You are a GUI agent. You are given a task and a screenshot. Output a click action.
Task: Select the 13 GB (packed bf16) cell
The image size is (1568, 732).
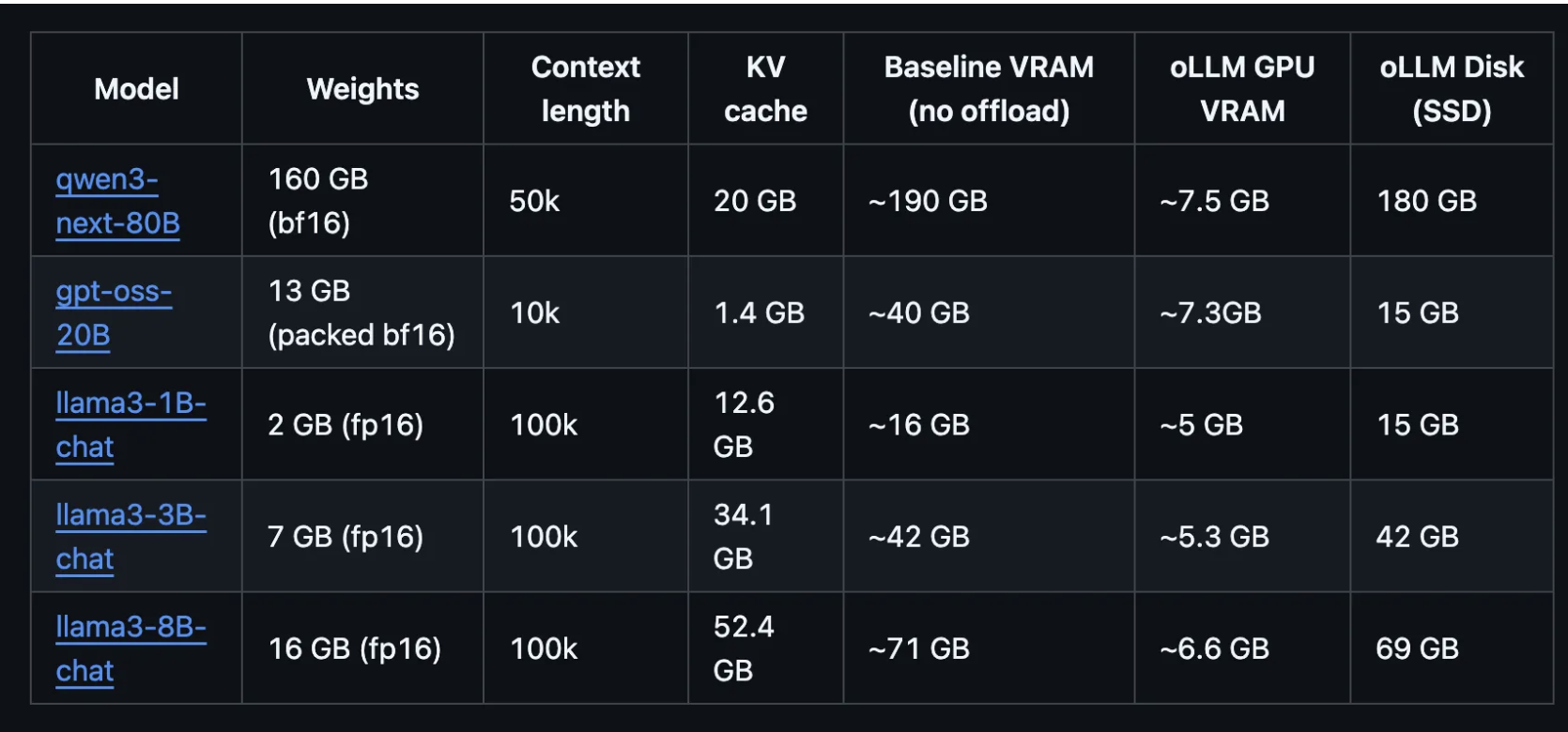362,313
